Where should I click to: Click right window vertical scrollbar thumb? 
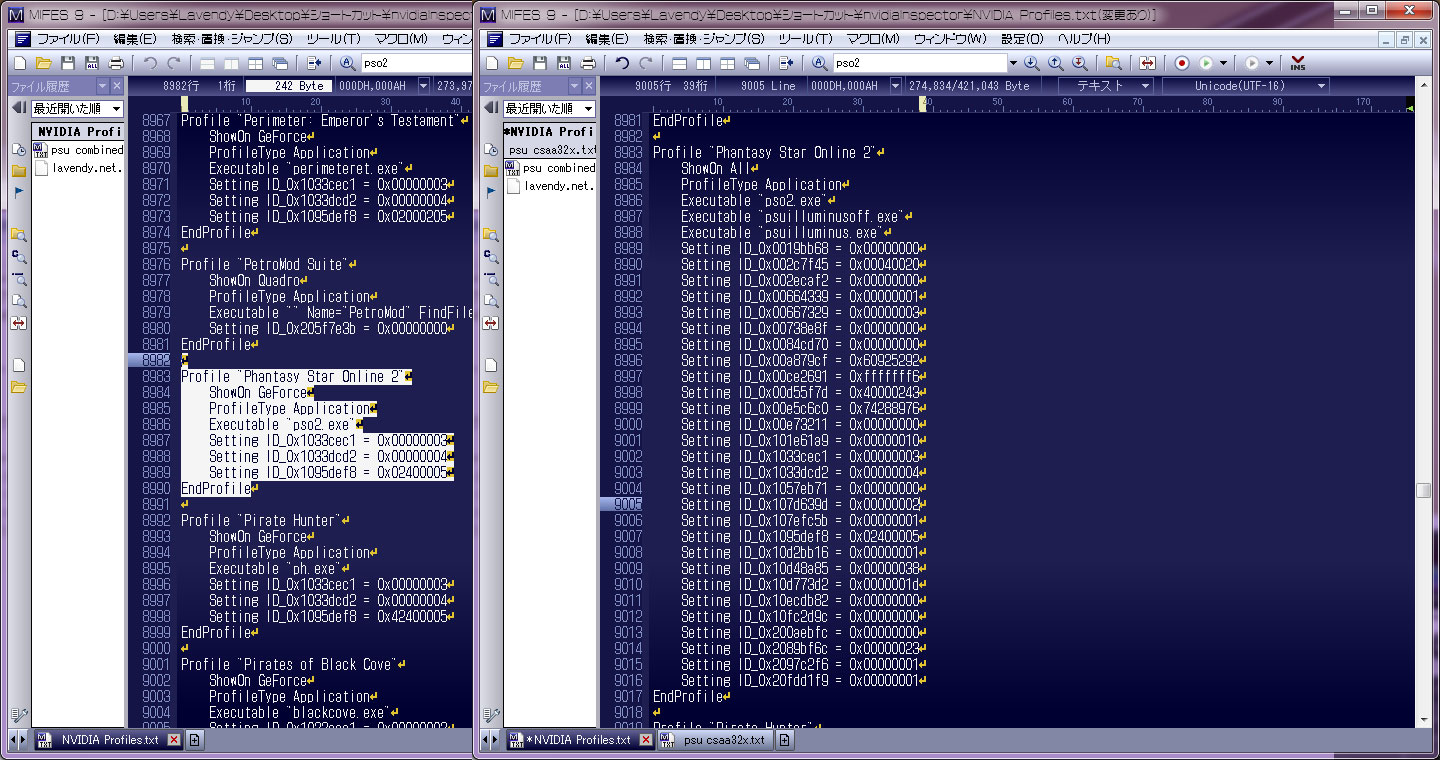coord(1423,490)
